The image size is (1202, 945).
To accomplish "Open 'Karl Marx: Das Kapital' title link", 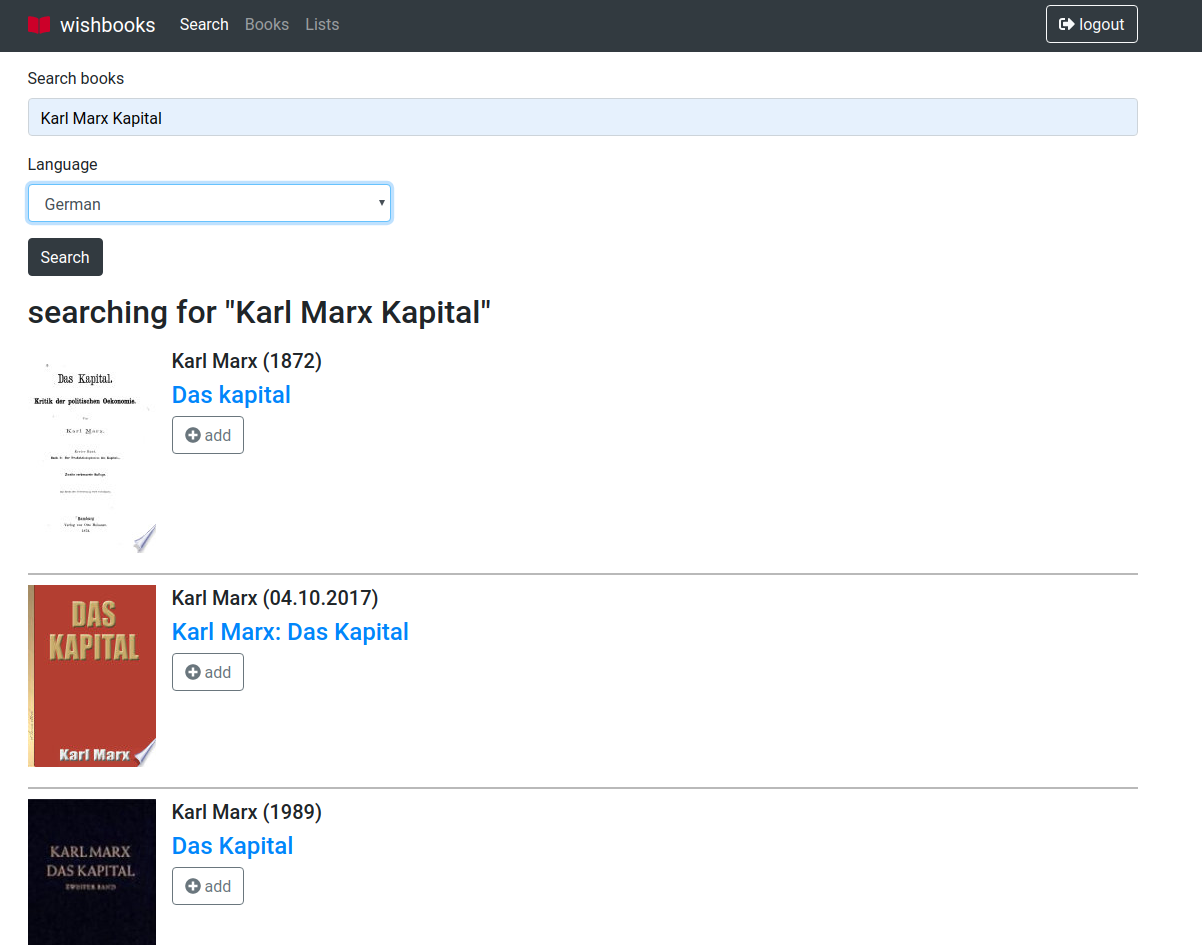I will [290, 632].
